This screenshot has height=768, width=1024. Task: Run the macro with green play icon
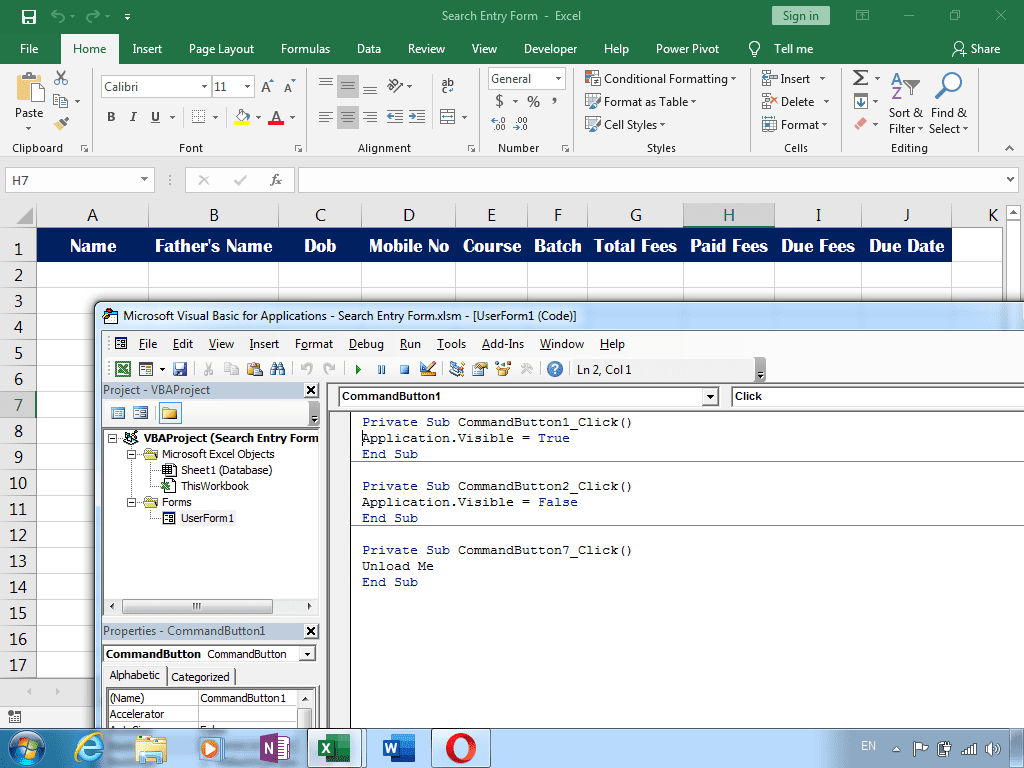click(x=358, y=370)
